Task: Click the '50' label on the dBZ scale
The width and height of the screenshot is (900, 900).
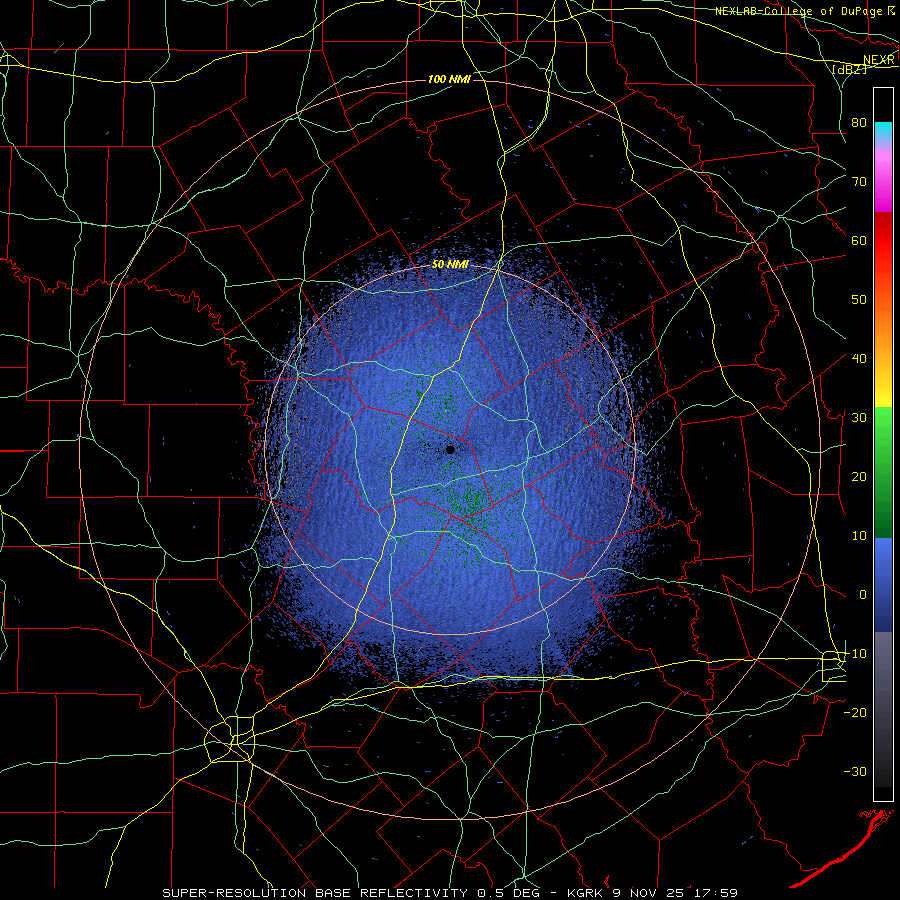Action: pyautogui.click(x=859, y=300)
